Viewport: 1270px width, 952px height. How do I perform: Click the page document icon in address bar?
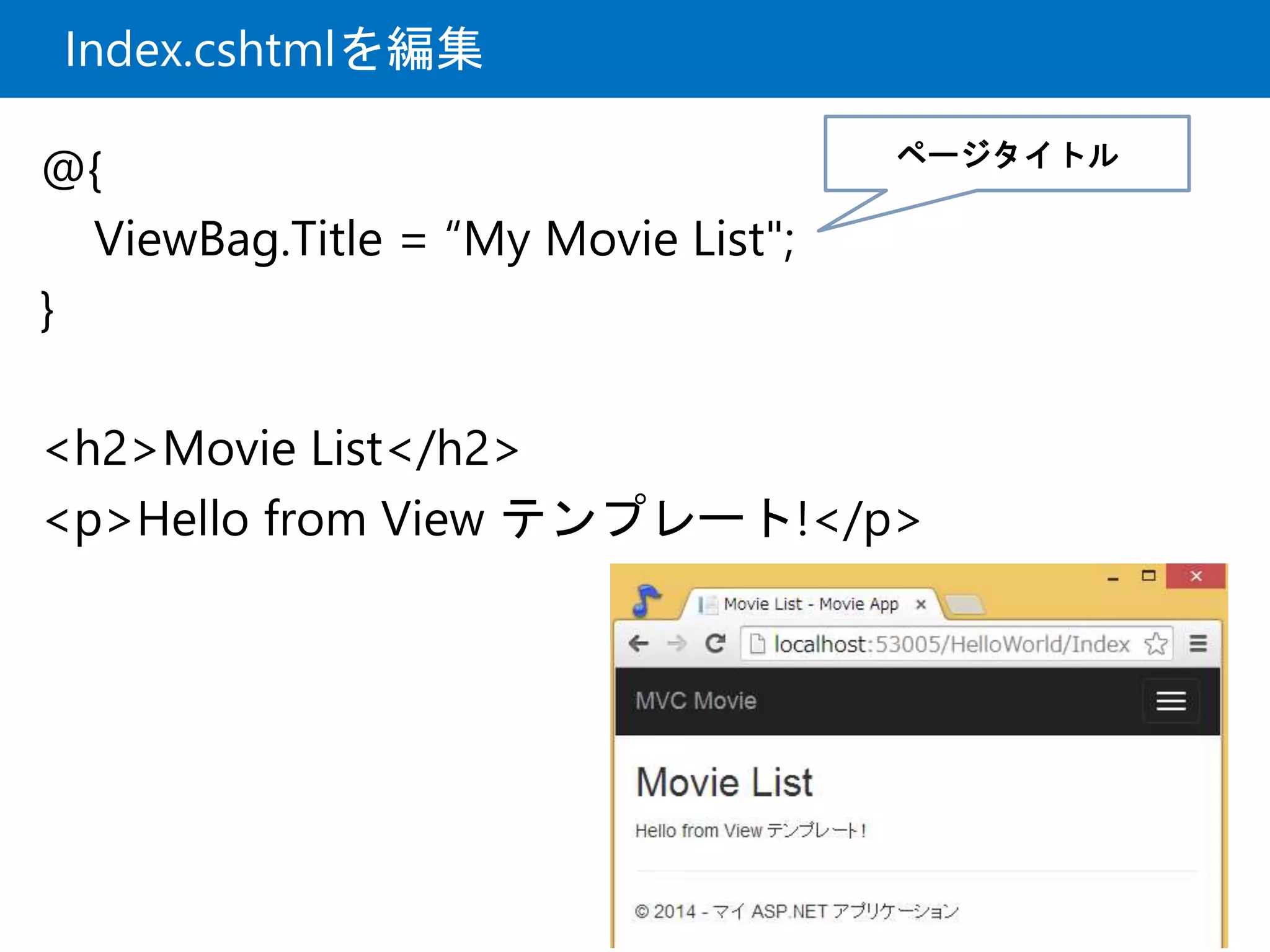[x=757, y=644]
